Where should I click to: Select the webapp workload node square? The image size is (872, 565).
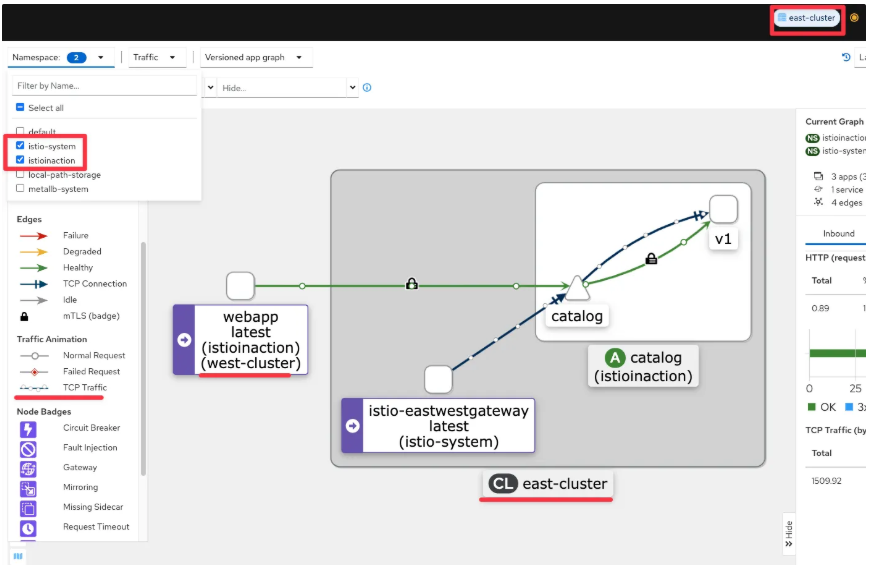coord(240,286)
